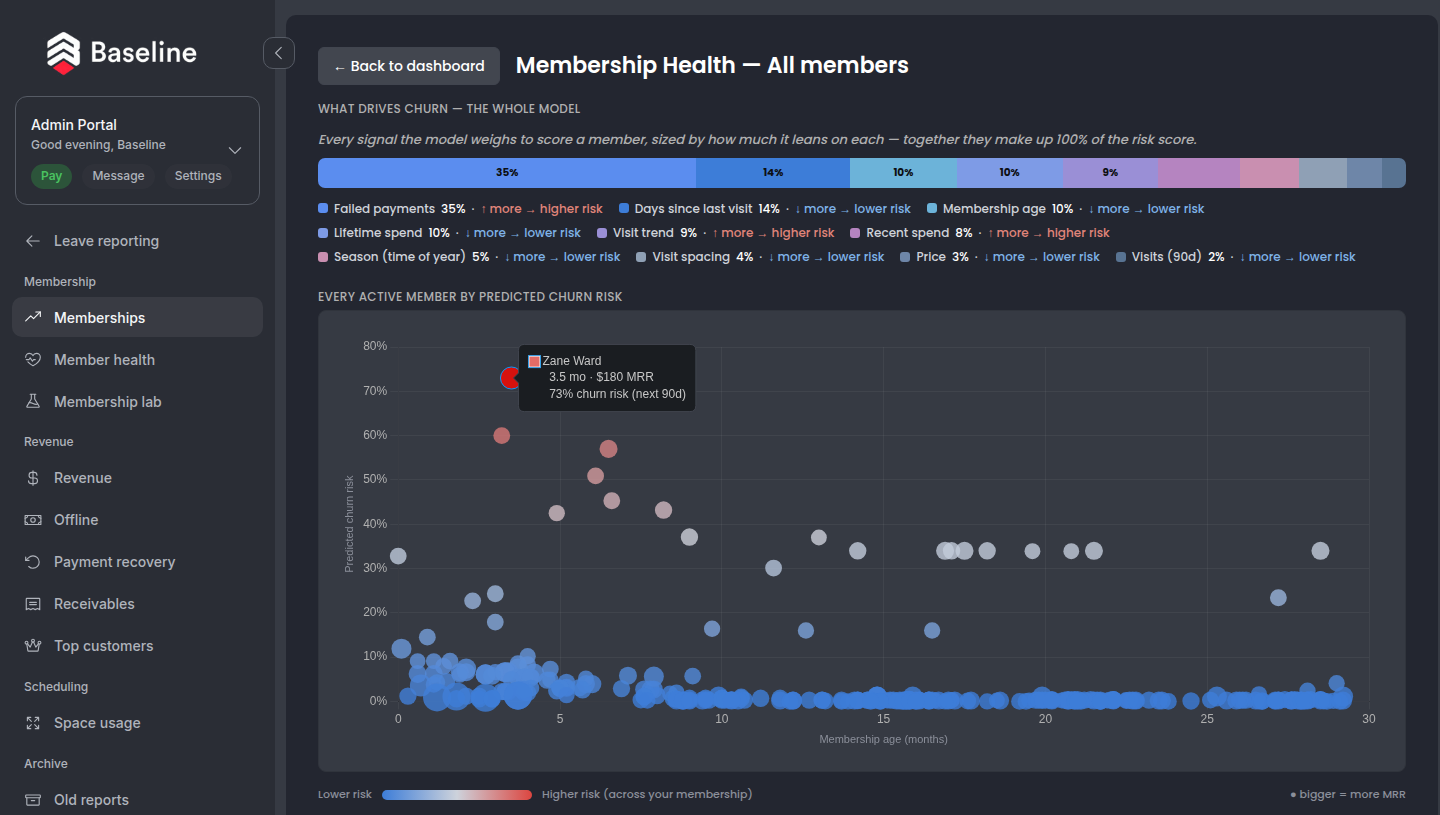This screenshot has height=815, width=1440.
Task: Click the Recent spend legend color dot
Action: point(855,233)
